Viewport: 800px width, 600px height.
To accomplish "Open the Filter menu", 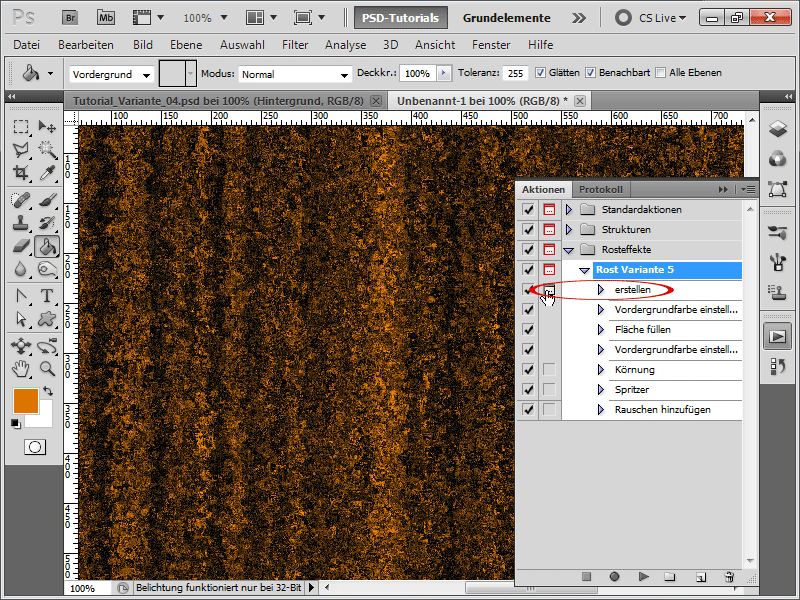I will pos(295,45).
